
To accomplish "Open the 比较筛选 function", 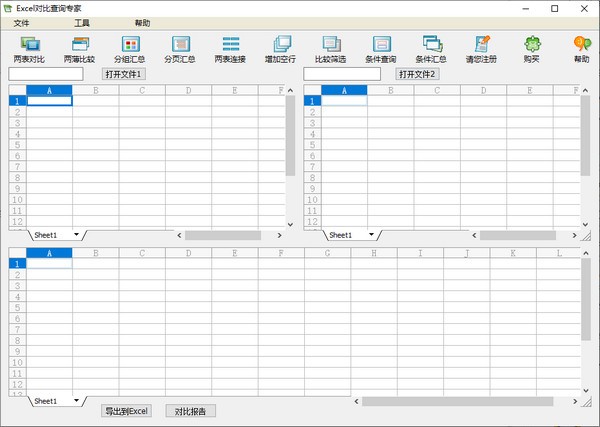I will (331, 50).
